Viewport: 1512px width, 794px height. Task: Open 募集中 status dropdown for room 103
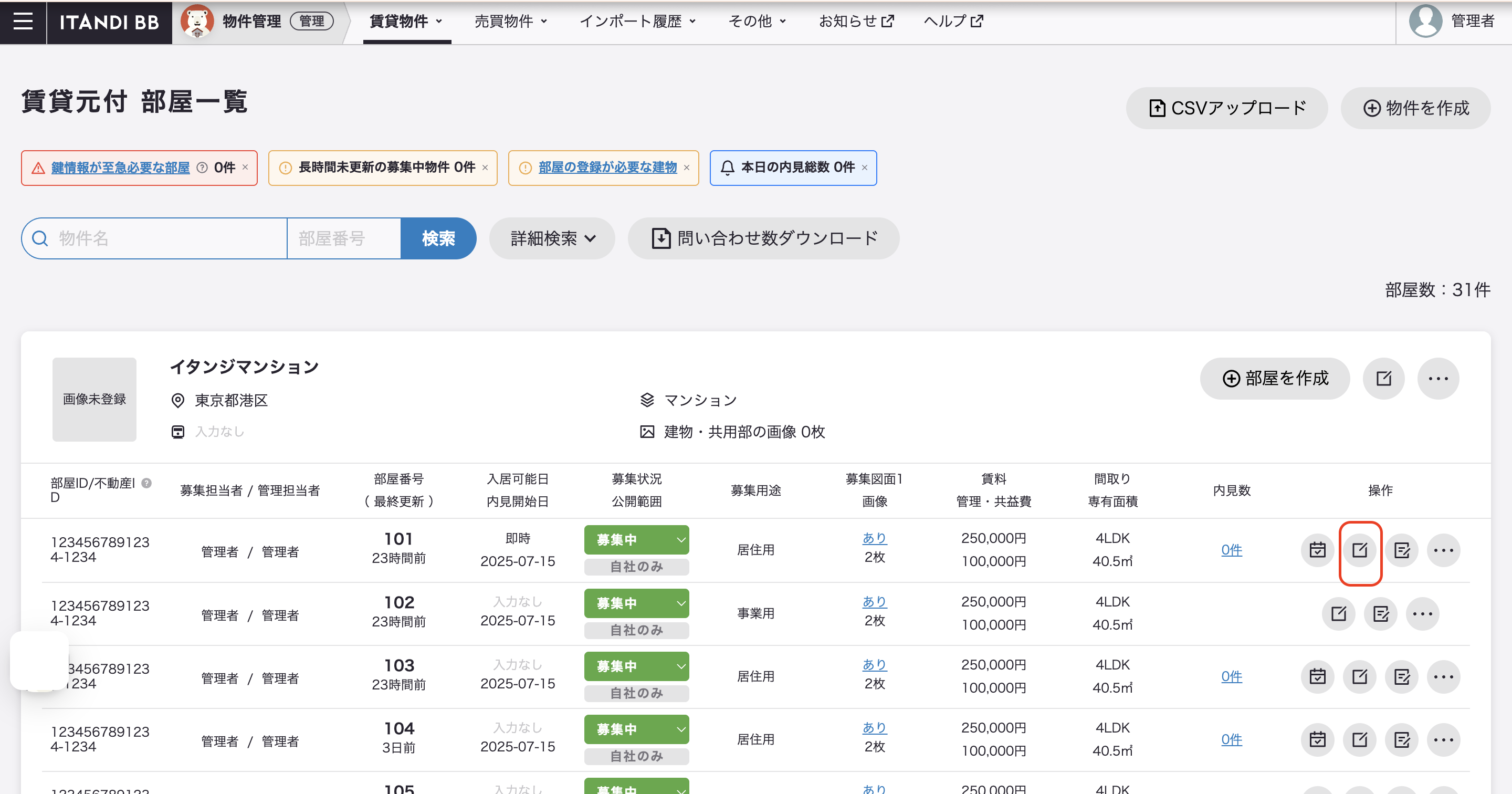point(636,666)
